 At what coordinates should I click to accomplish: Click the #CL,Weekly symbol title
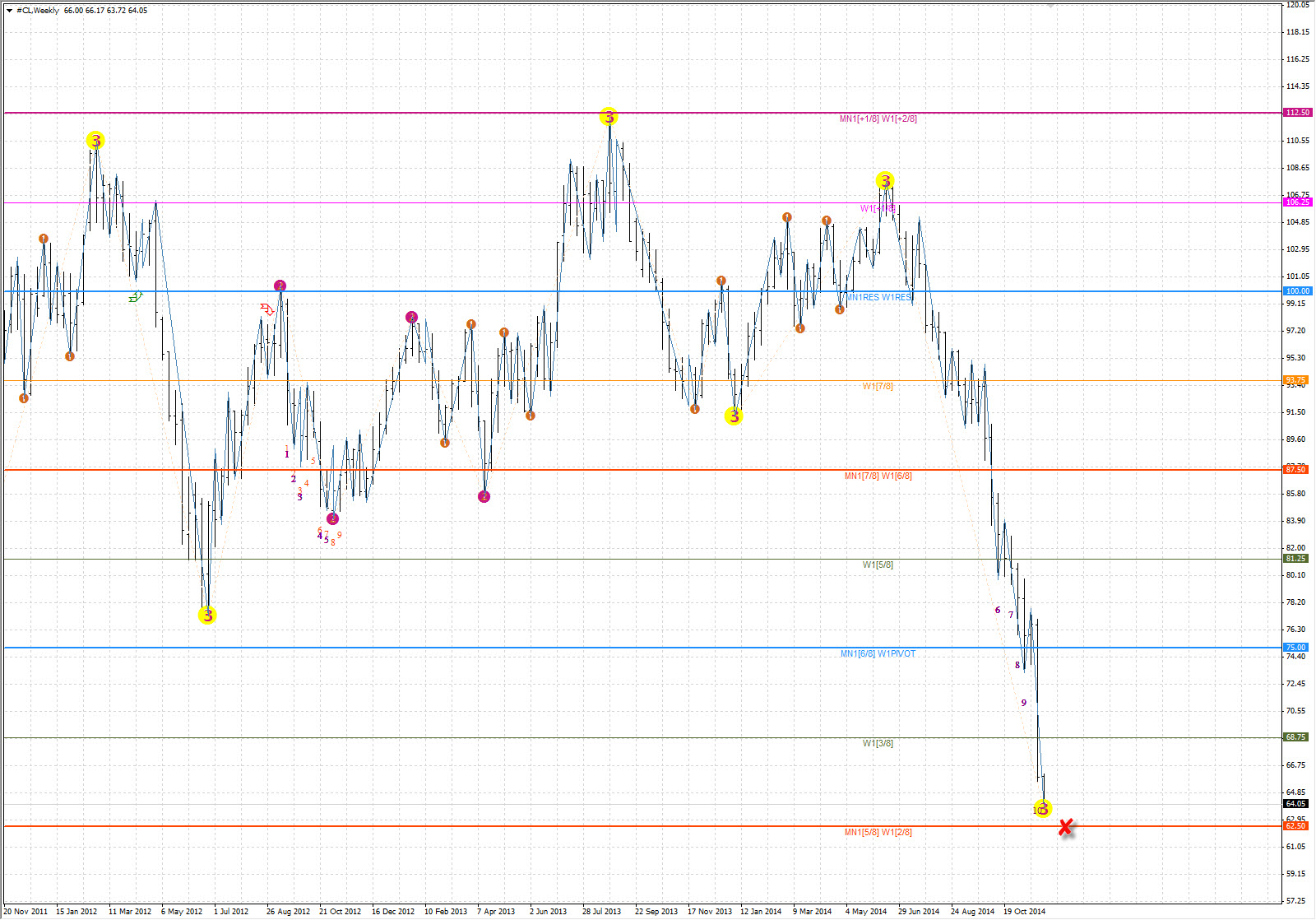[38, 11]
